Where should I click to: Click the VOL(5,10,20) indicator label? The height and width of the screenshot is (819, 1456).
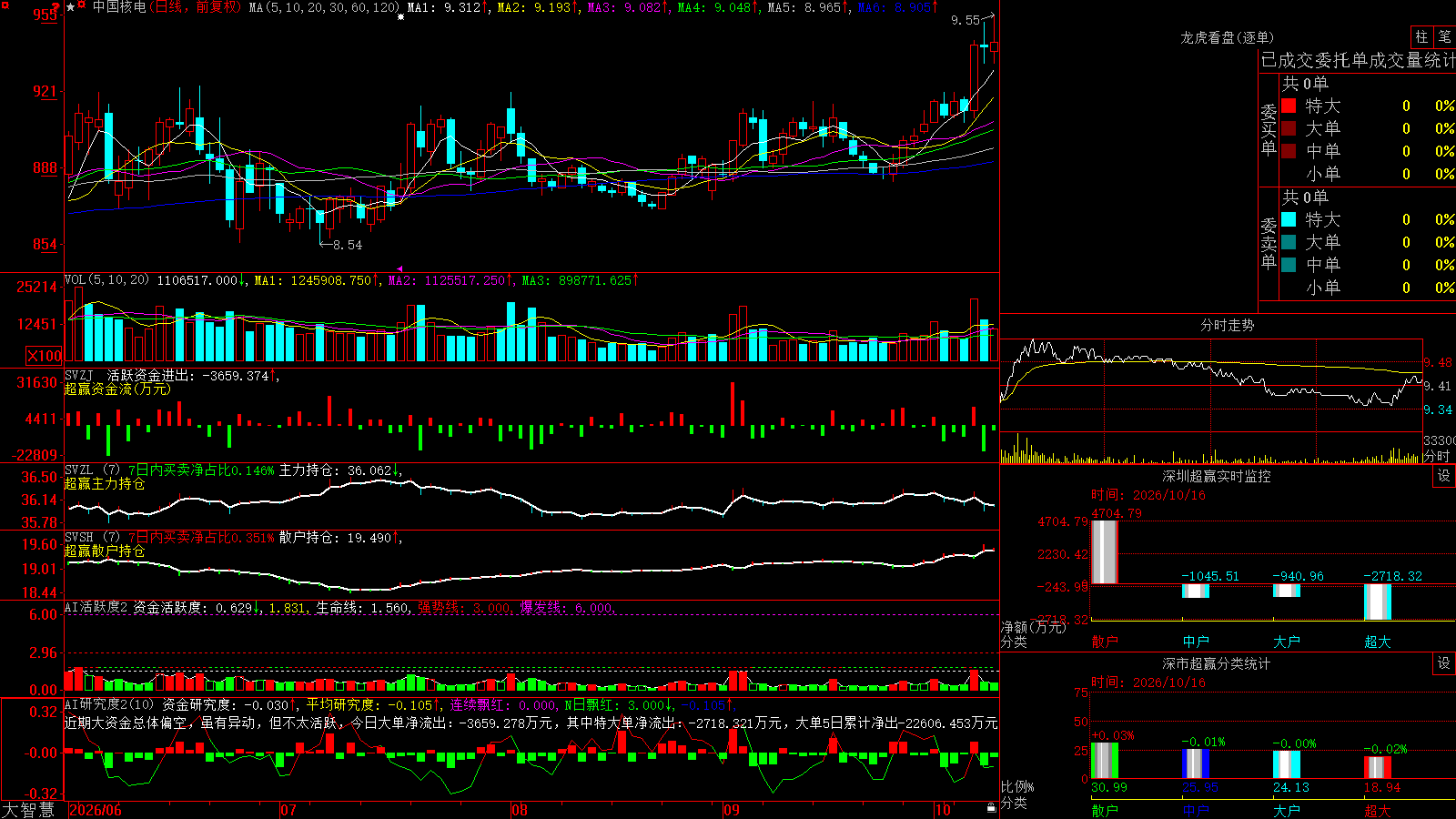click(x=107, y=280)
